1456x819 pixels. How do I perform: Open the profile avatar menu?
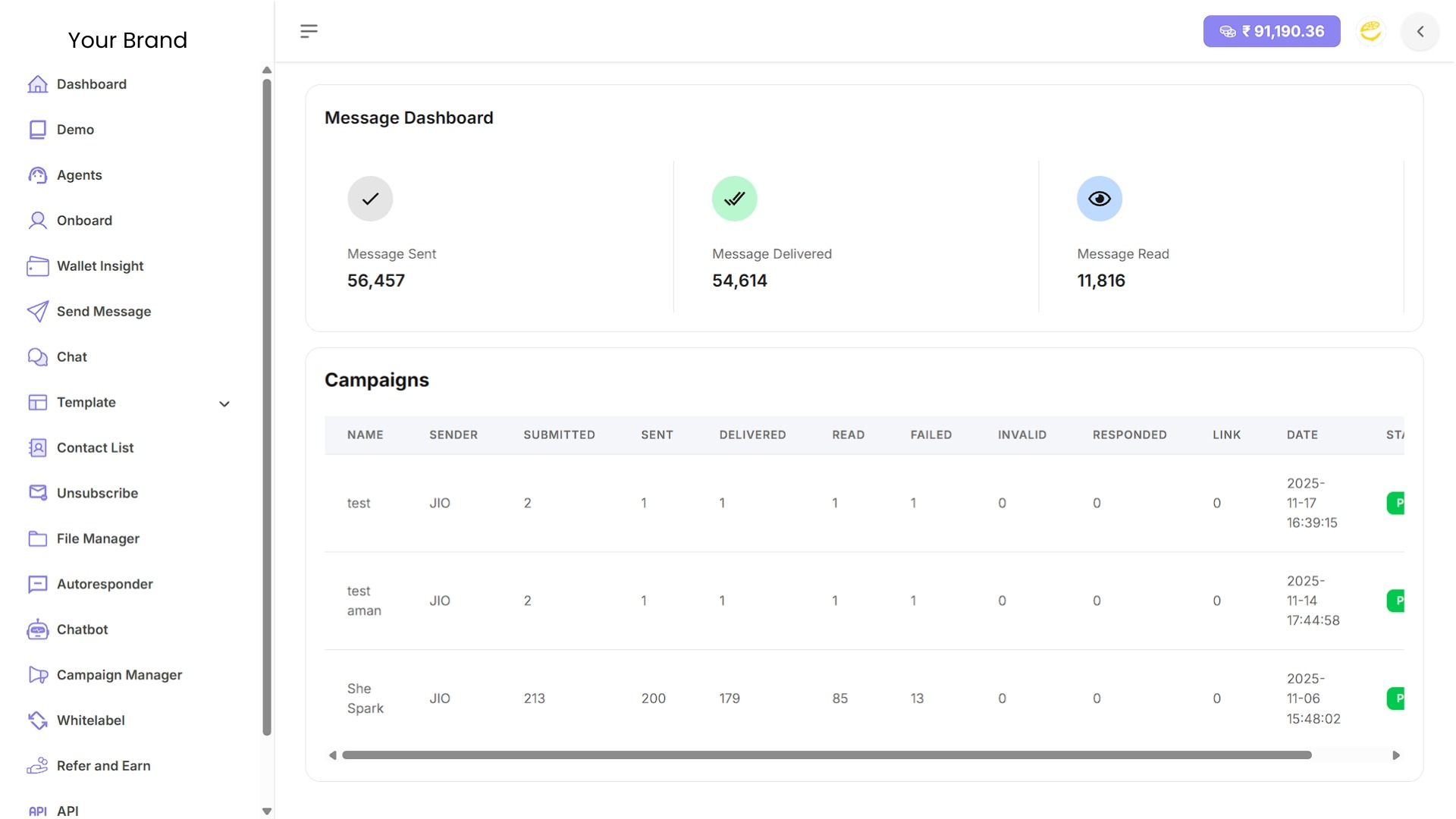pyautogui.click(x=1370, y=31)
